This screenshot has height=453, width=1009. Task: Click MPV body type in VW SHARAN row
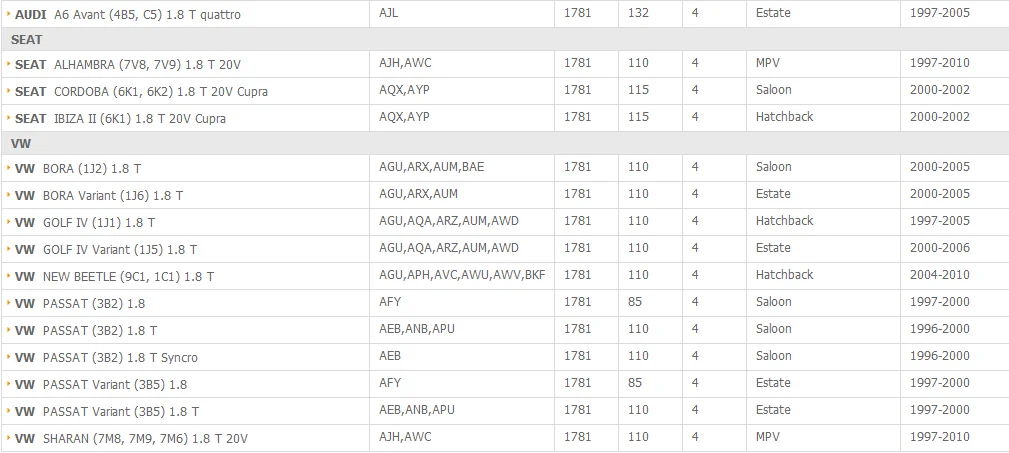click(768, 438)
